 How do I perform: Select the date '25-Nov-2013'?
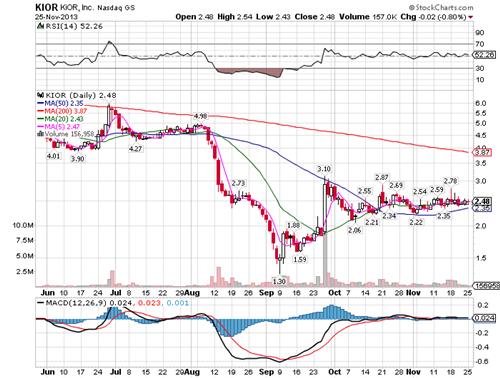click(56, 17)
